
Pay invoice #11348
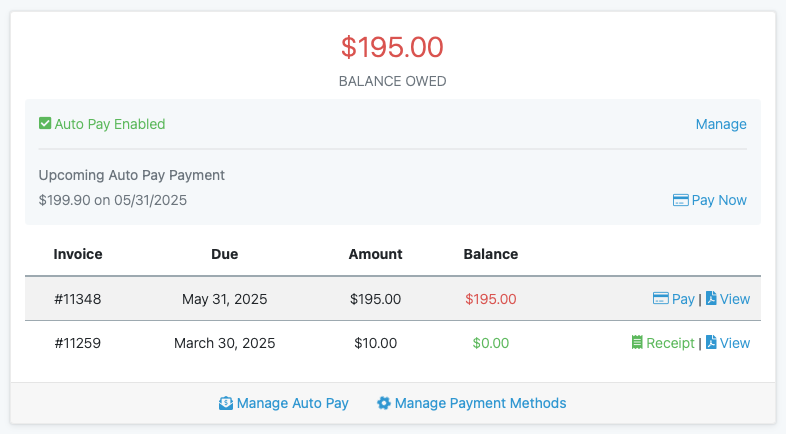(x=683, y=298)
